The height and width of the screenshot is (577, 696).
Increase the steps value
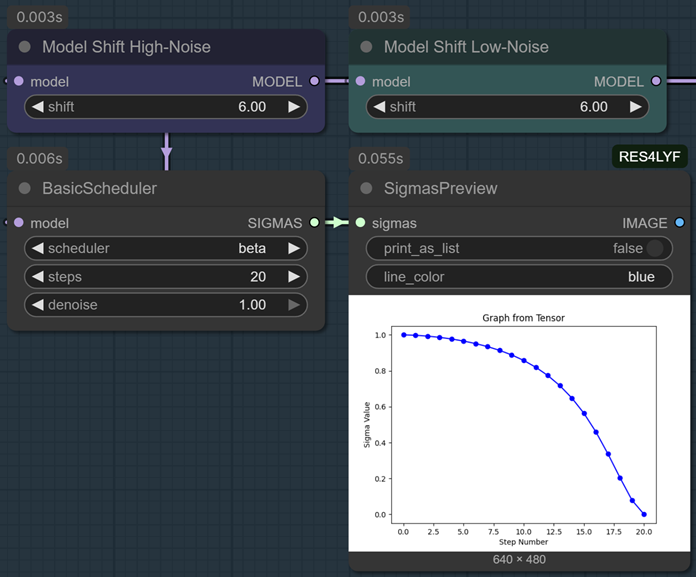click(x=294, y=277)
